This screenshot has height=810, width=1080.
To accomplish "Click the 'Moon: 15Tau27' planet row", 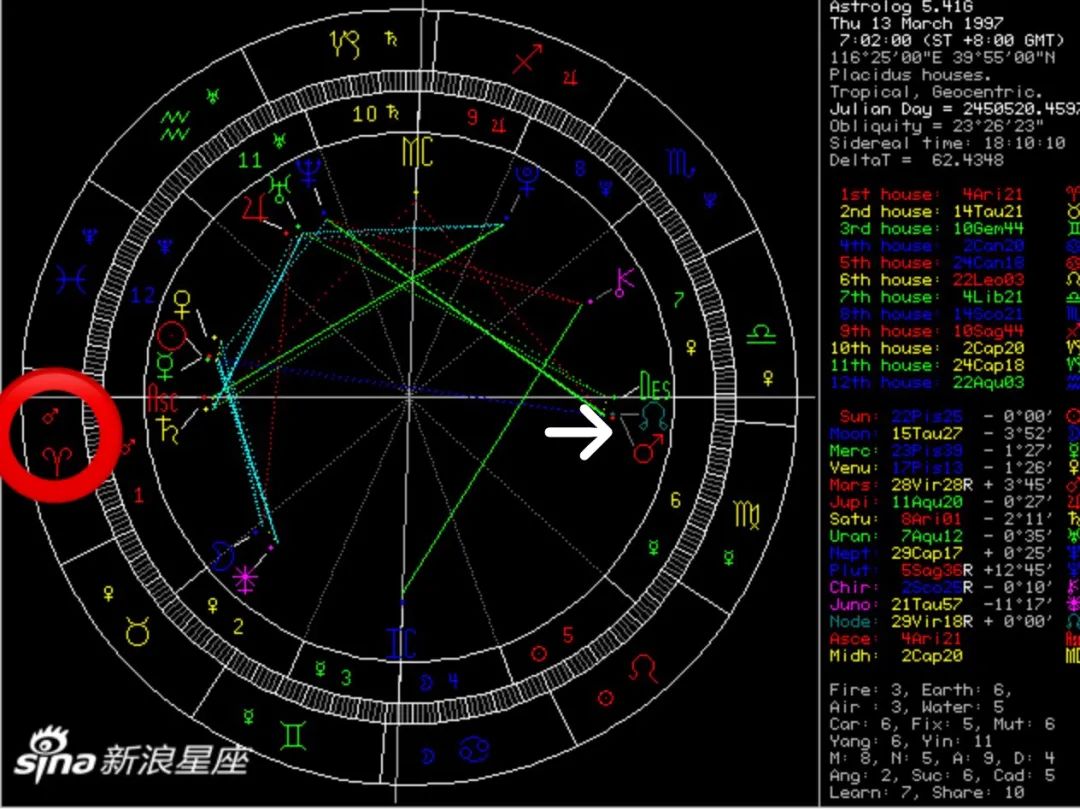I will tap(942, 433).
